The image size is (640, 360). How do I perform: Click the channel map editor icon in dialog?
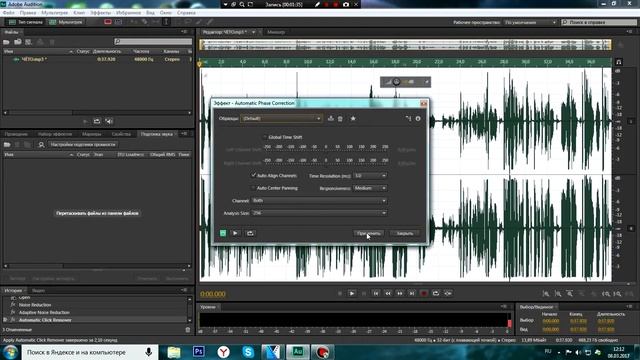409,119
